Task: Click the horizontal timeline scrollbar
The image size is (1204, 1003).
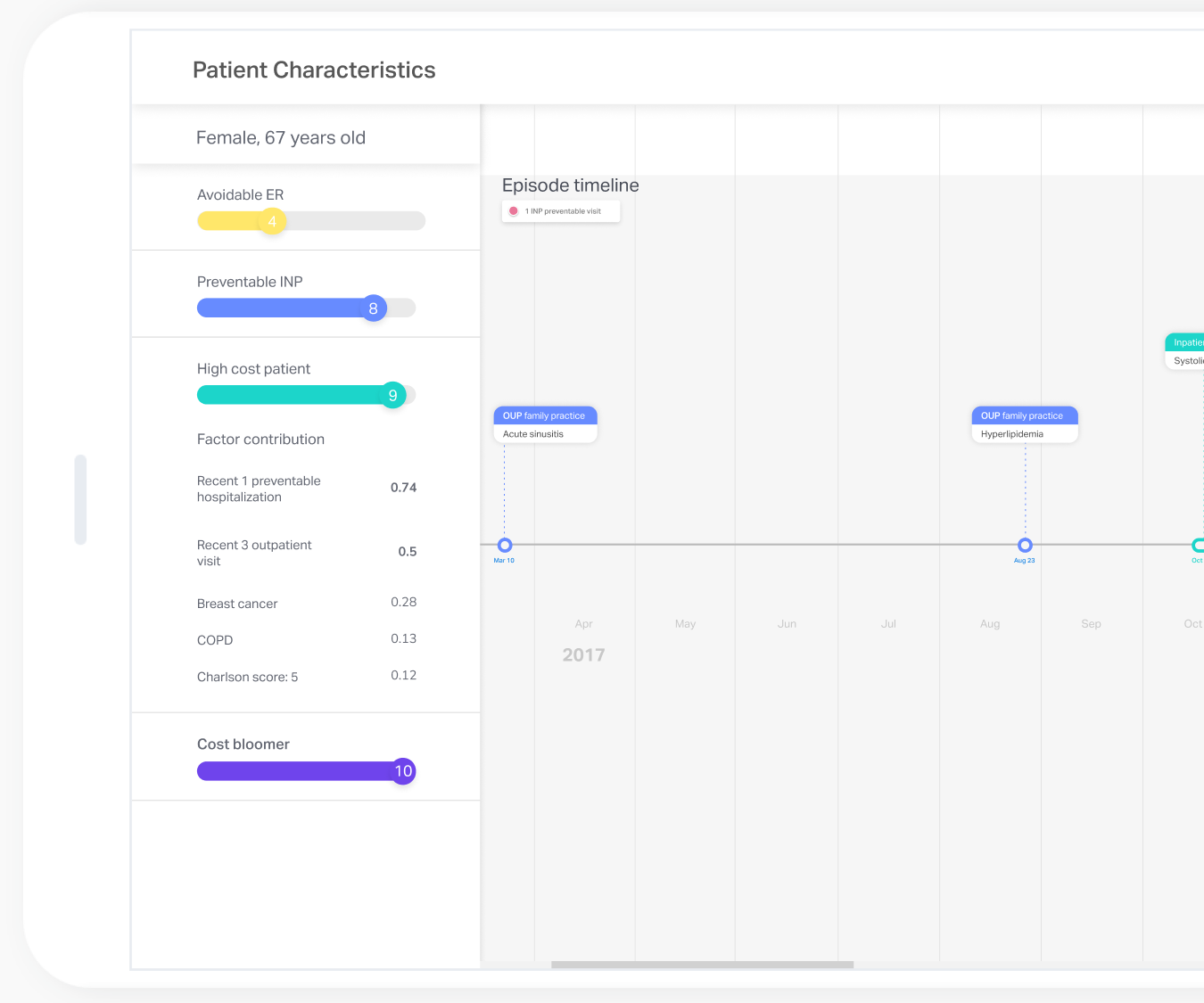Action: click(702, 965)
